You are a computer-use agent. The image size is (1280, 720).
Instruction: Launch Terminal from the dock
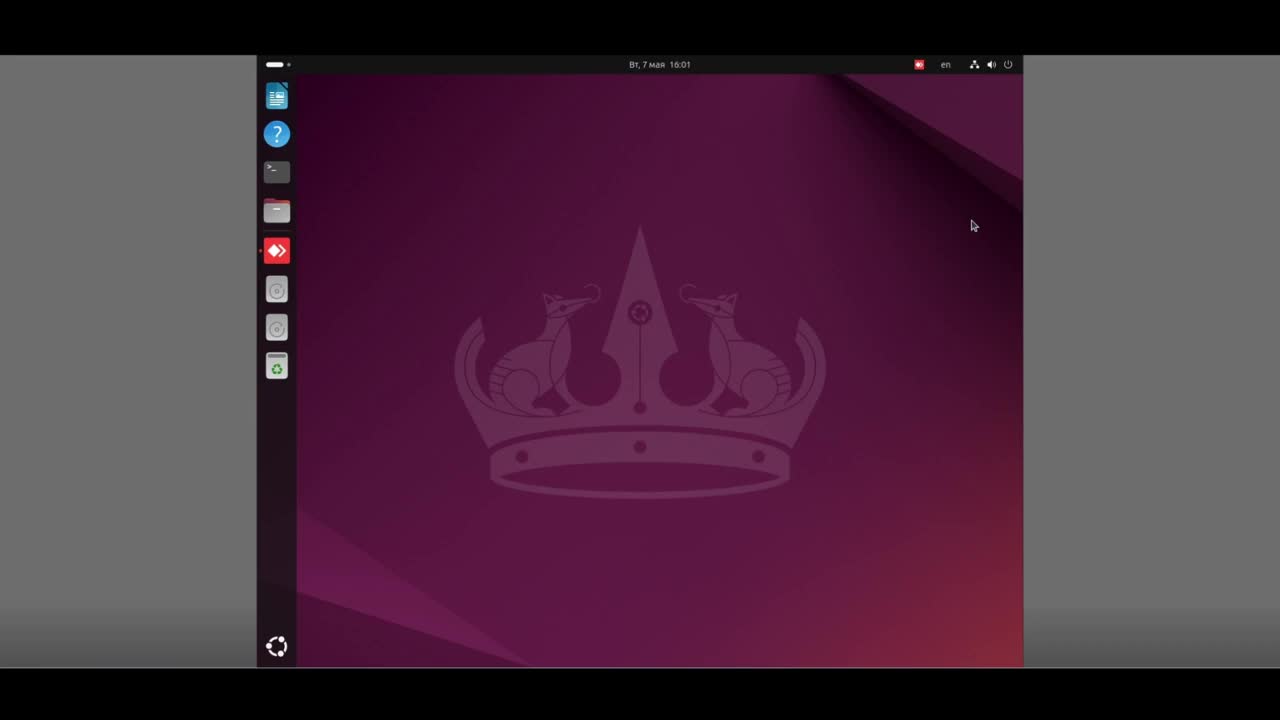tap(277, 172)
